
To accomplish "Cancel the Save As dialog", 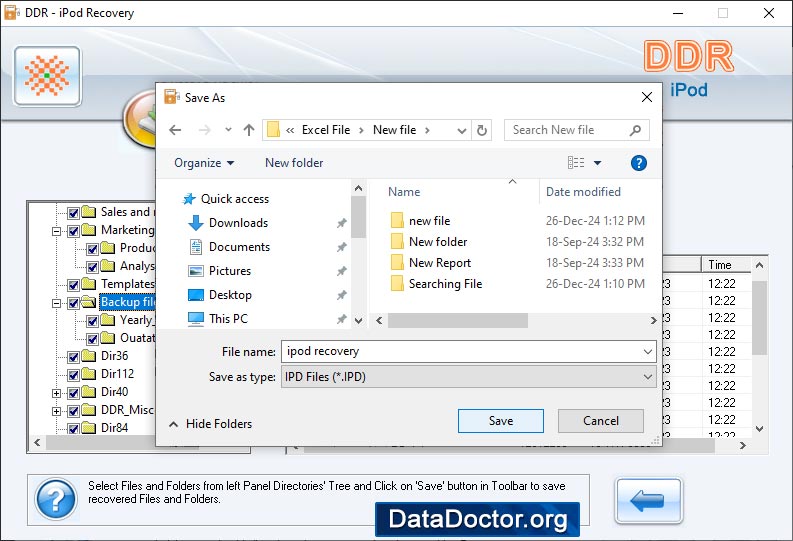I will tap(601, 421).
